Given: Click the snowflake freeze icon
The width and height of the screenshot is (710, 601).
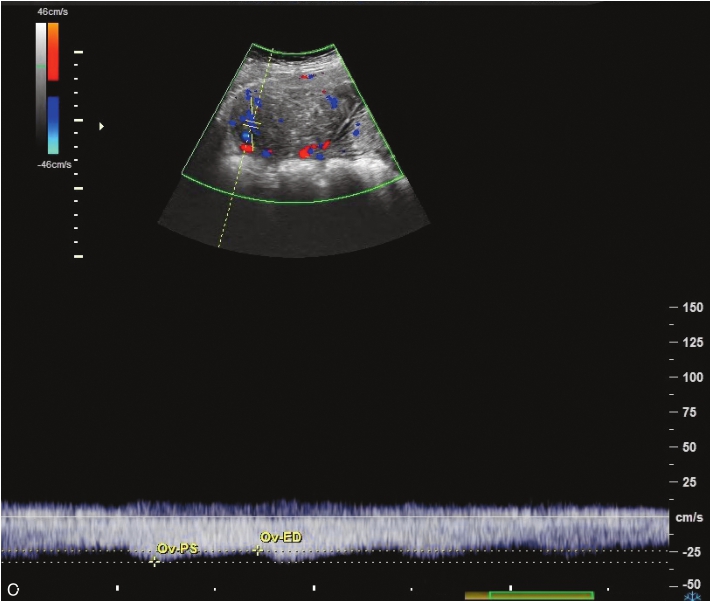Looking at the screenshot, I should coord(692,596).
